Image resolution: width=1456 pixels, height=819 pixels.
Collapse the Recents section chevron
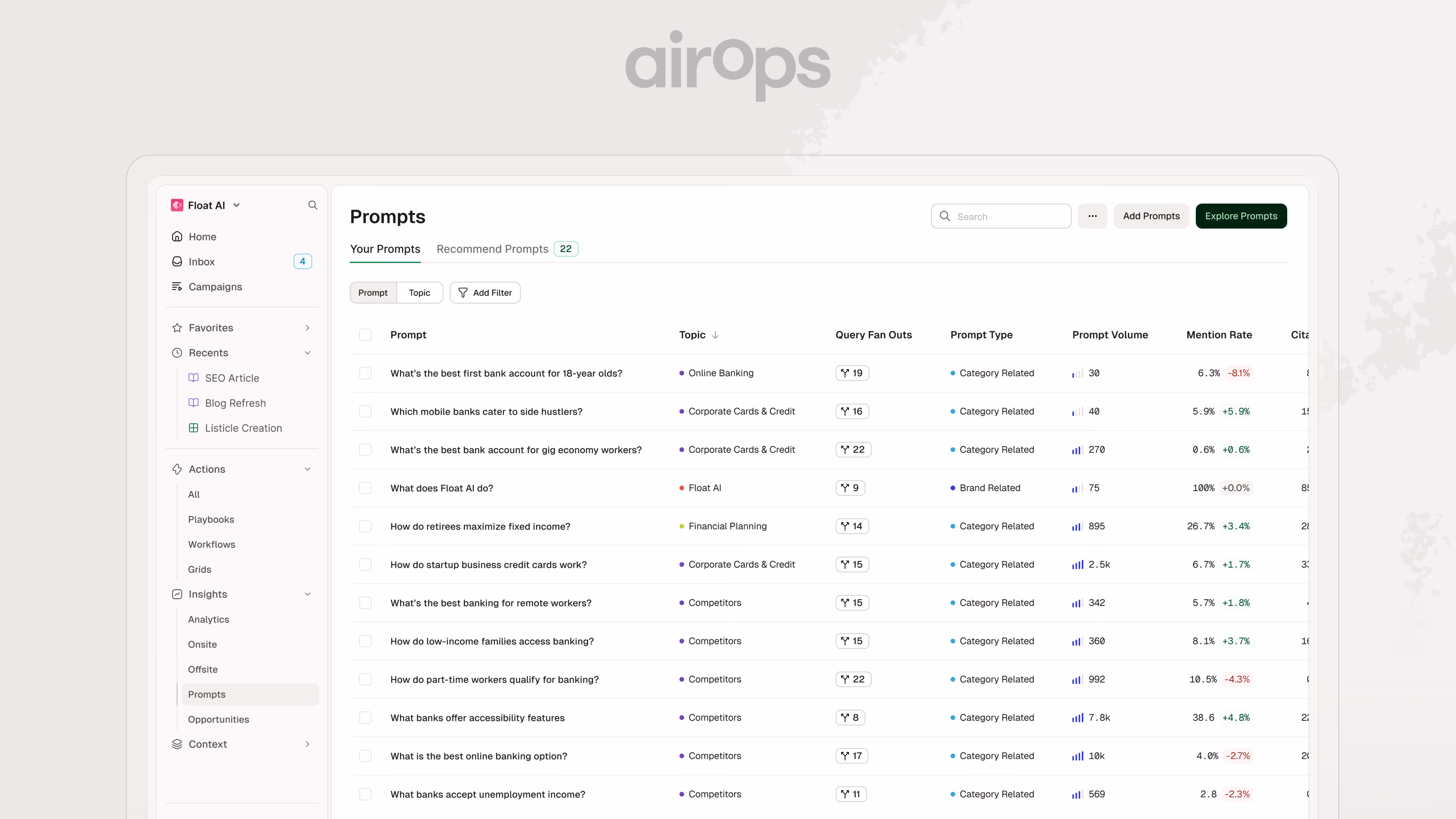308,353
